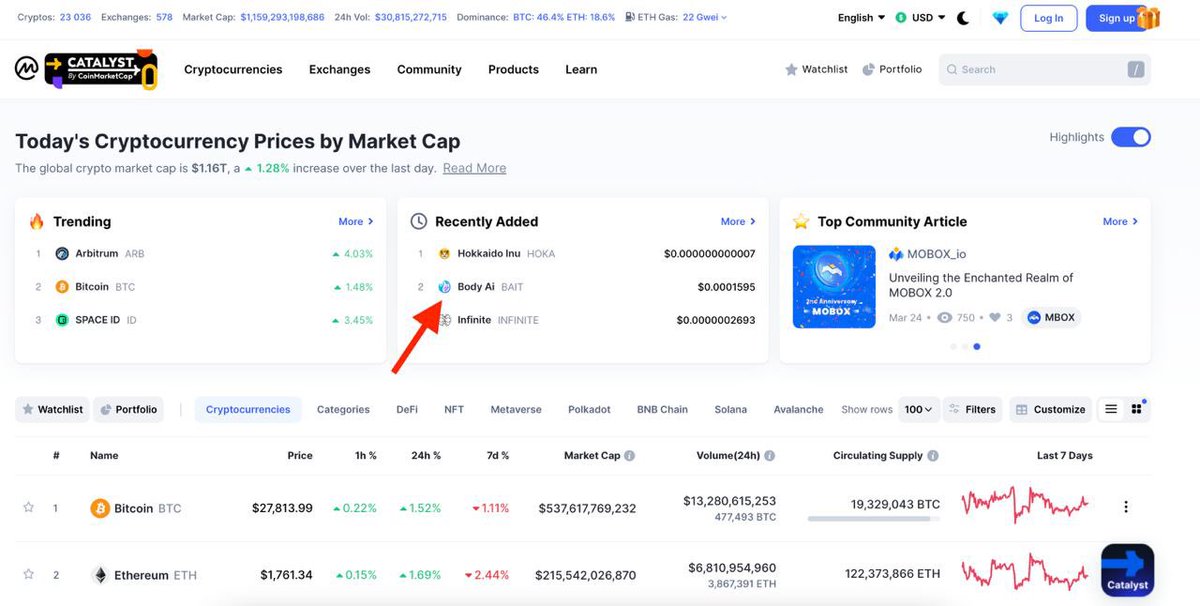Select the Categories tab
Image resolution: width=1200 pixels, height=606 pixels.
coord(343,409)
